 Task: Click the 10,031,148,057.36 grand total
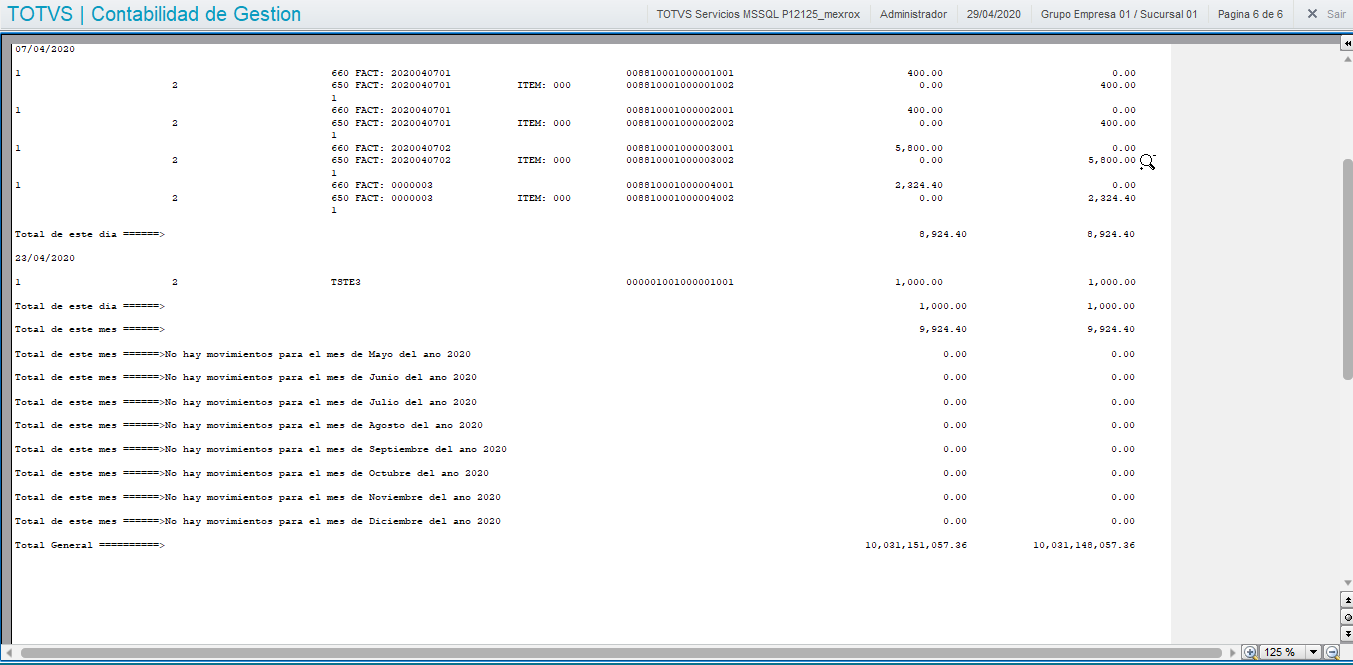[x=1084, y=545]
